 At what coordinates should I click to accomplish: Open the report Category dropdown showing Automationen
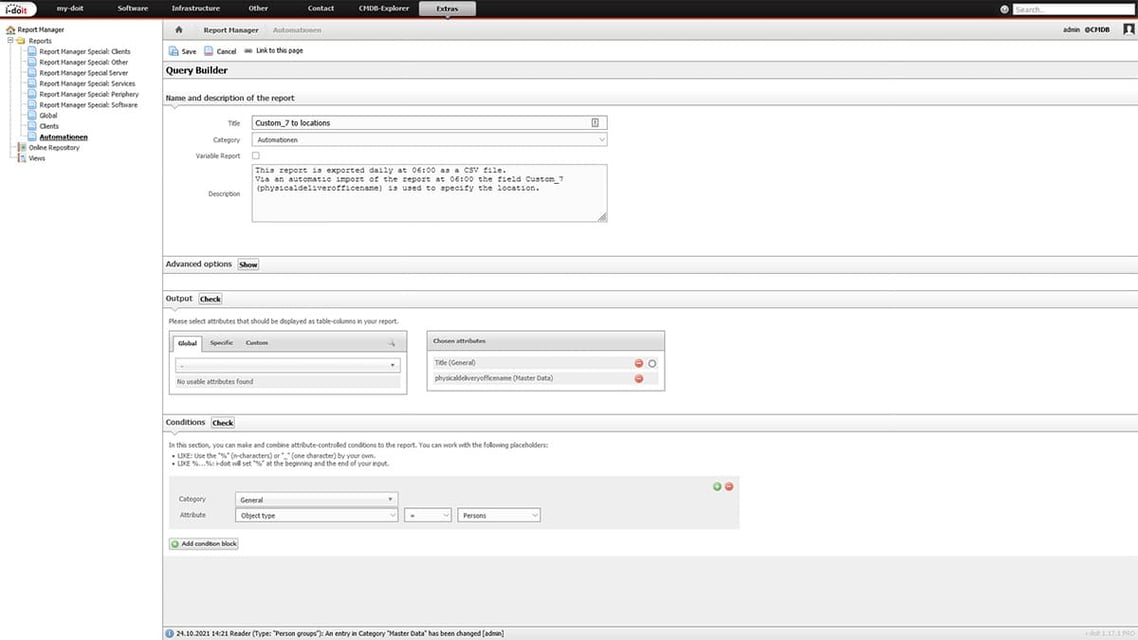click(430, 139)
